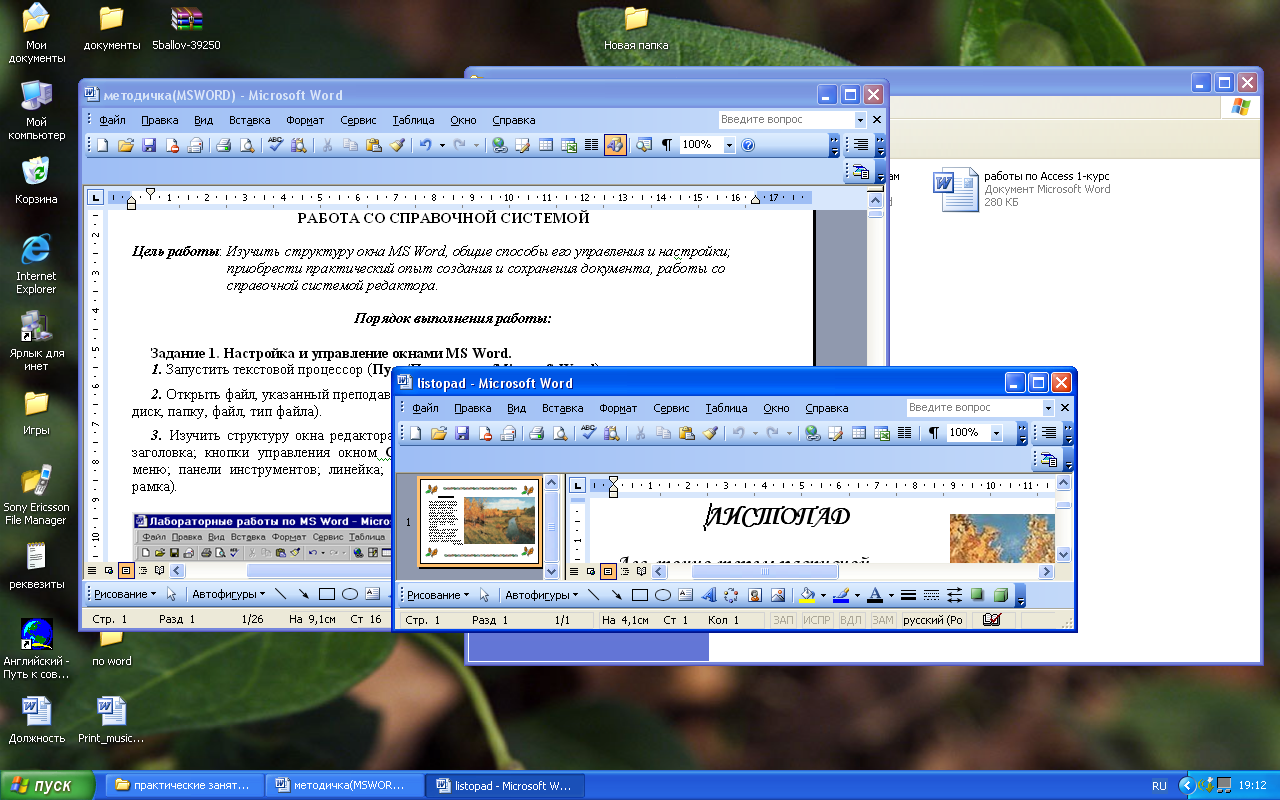
Task: Open Font Color dropdown arrow in listopad
Action: tap(891, 595)
